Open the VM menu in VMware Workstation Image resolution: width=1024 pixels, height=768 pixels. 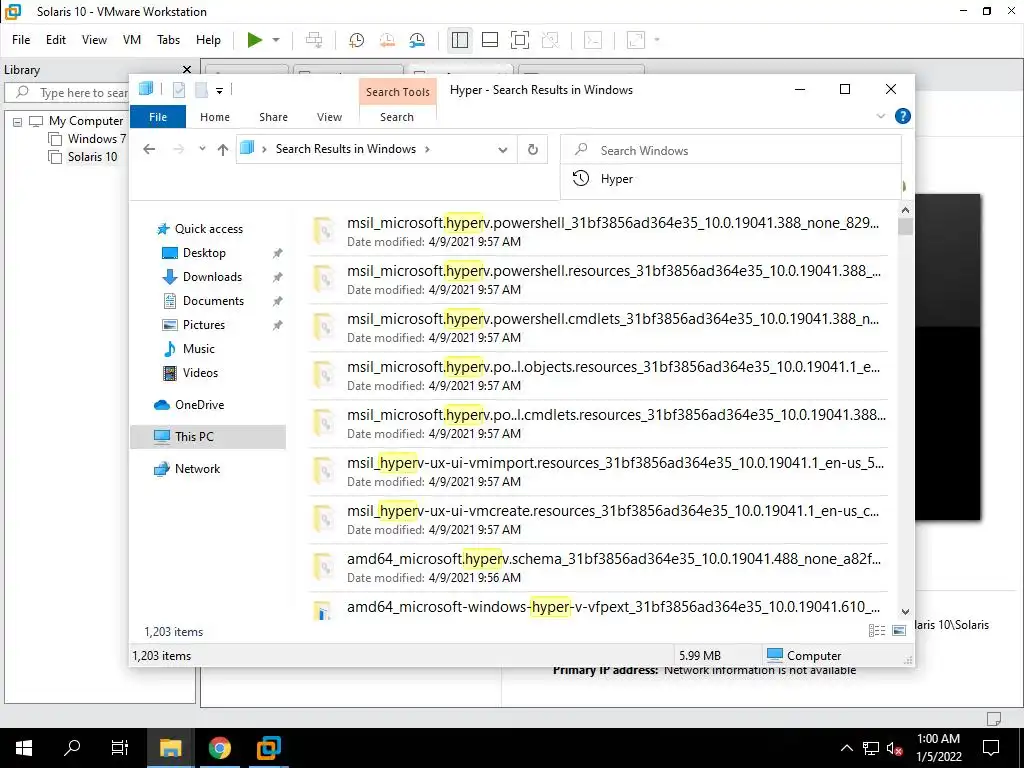tap(132, 40)
